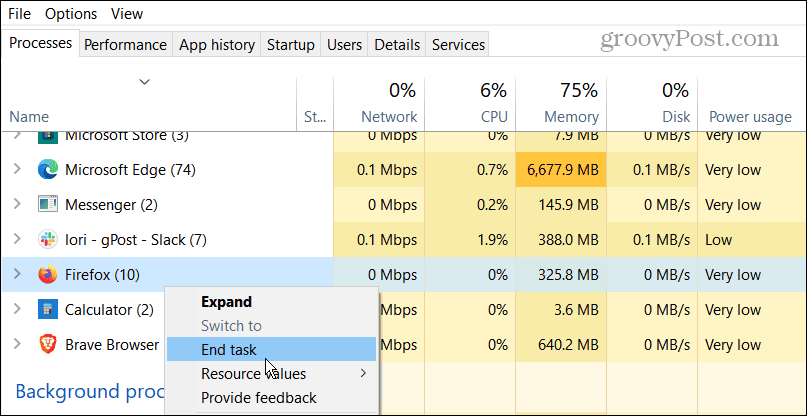Open the Resource values submenu arrow
807x416 pixels.
point(363,373)
